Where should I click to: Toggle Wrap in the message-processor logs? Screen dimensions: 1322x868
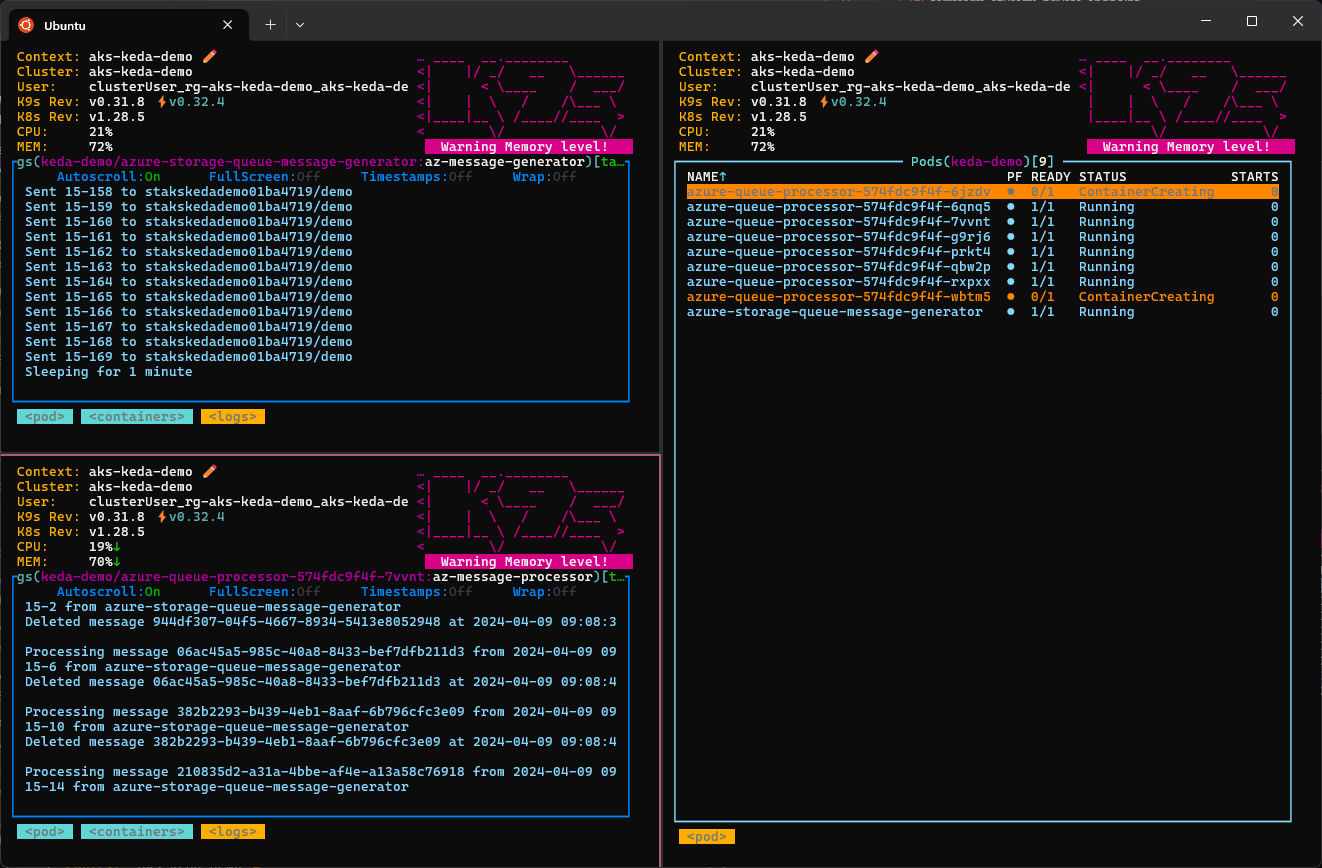(545, 592)
